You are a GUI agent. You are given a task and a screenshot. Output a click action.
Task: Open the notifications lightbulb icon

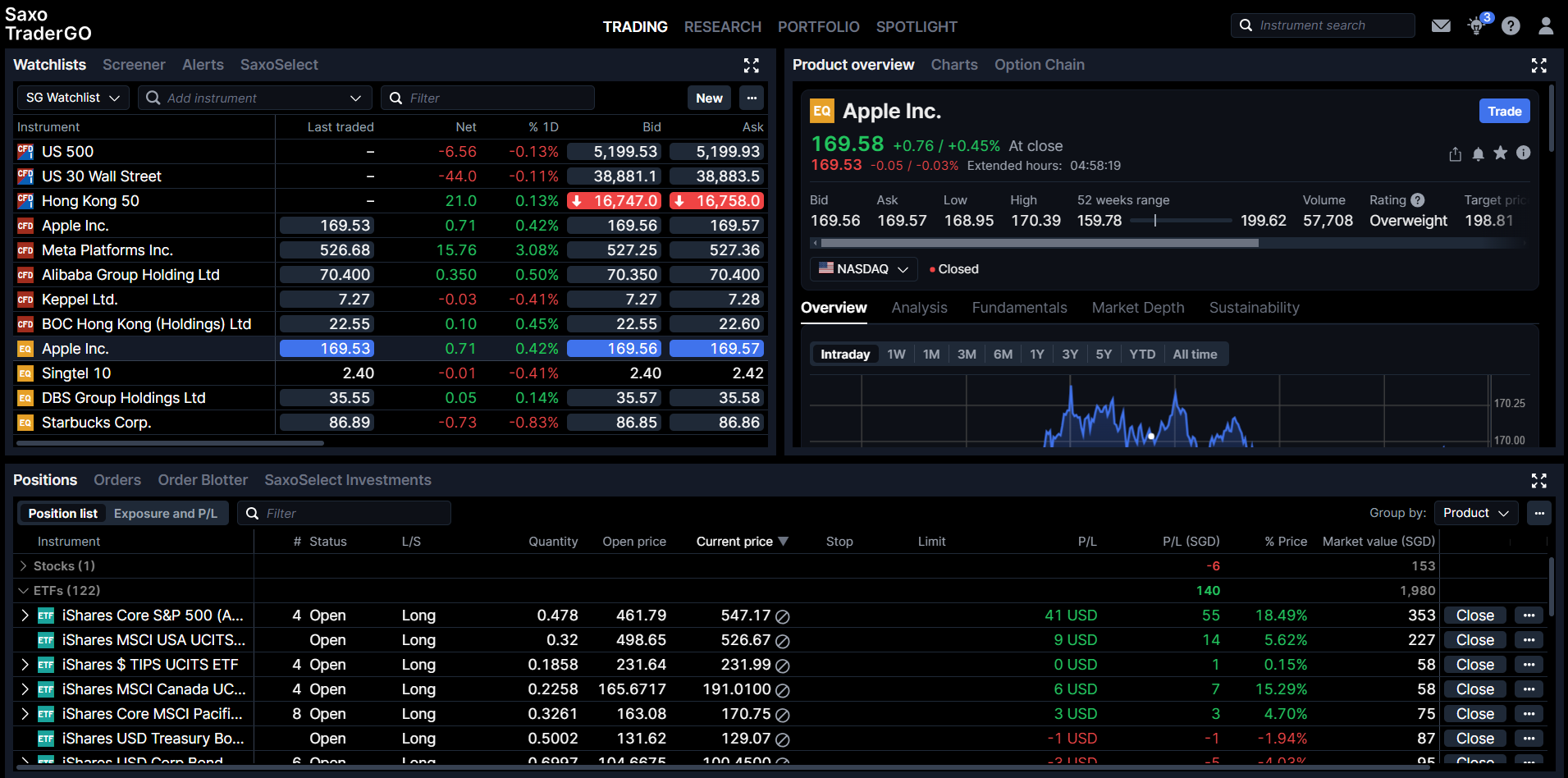pyautogui.click(x=1477, y=26)
